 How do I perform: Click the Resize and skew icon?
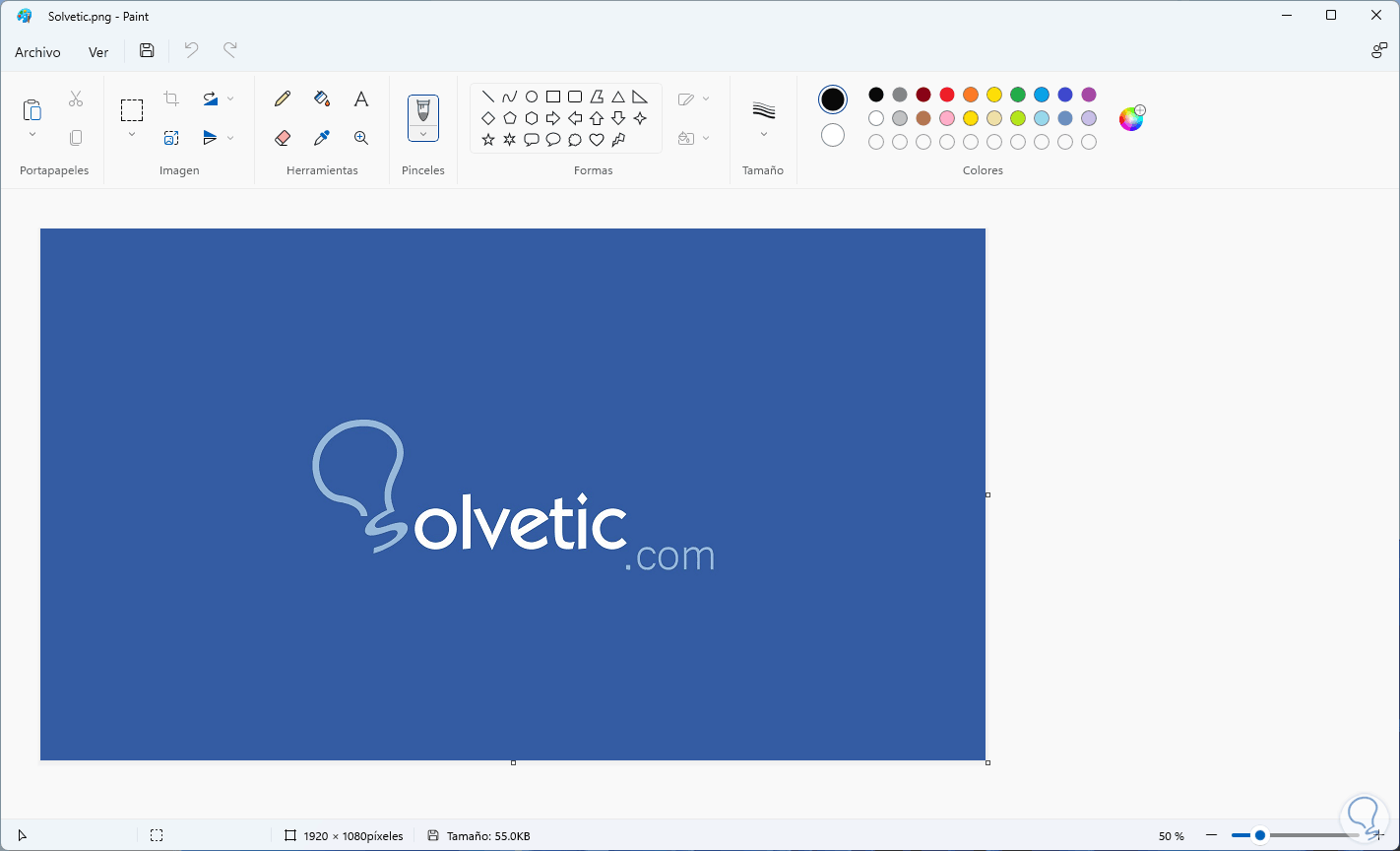(171, 138)
